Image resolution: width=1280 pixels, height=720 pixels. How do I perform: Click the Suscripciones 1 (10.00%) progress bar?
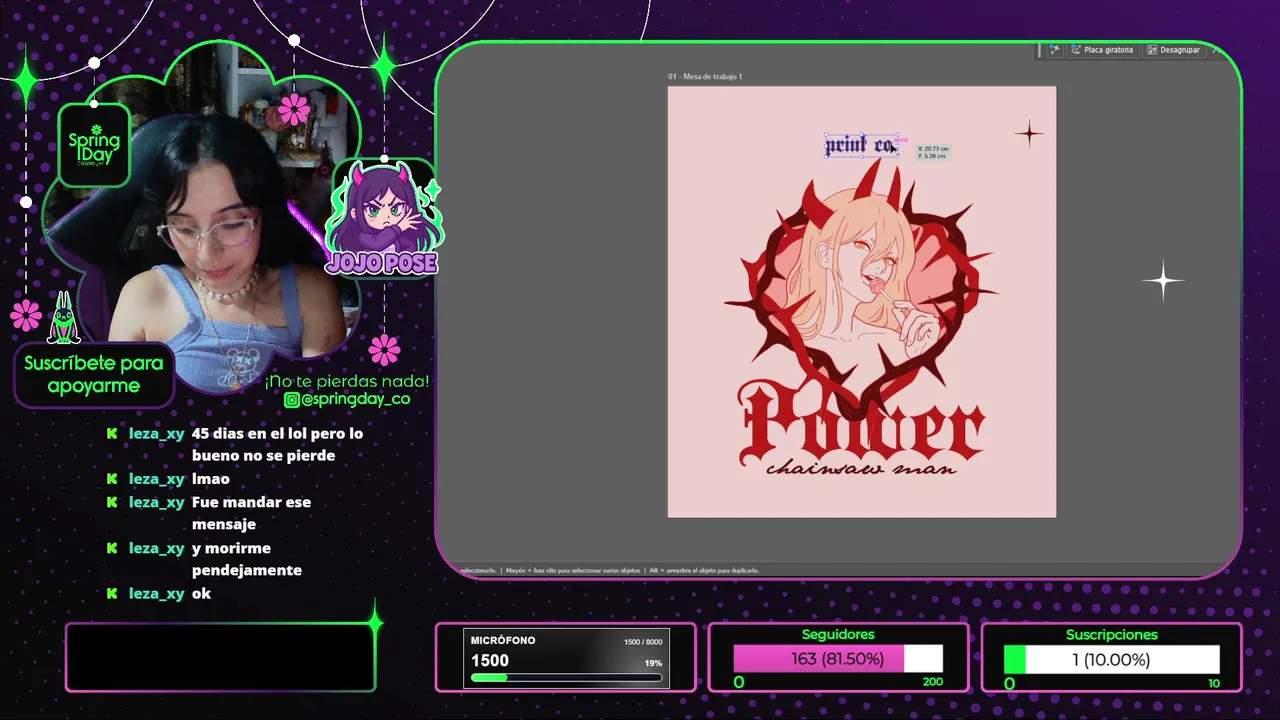[1112, 659]
